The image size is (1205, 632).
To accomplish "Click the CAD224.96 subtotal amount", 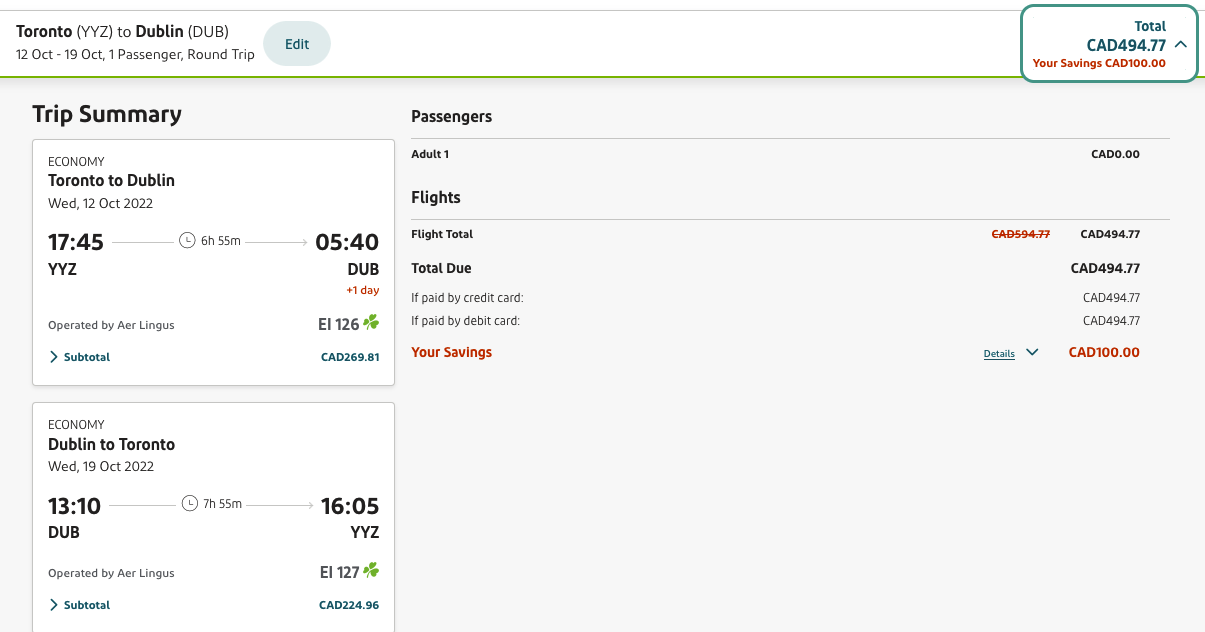I will click(x=349, y=605).
